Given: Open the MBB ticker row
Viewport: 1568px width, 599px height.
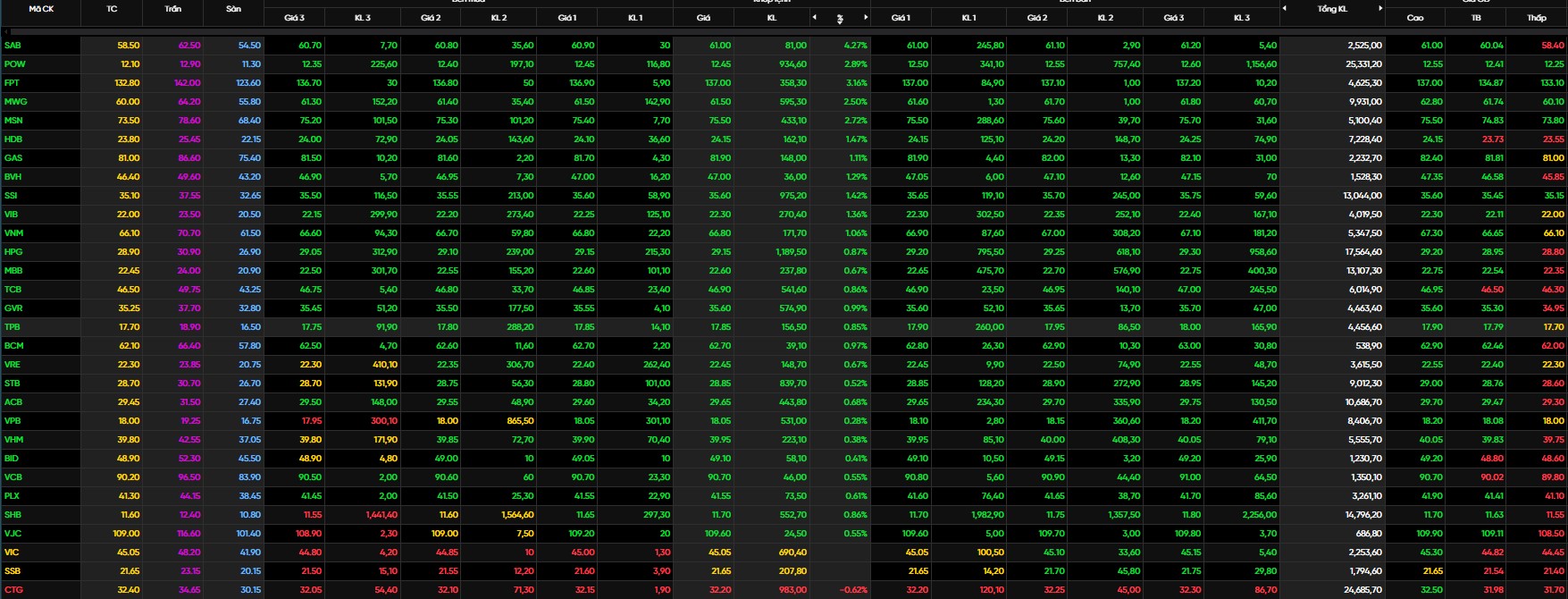Looking at the screenshot, I should [13, 270].
